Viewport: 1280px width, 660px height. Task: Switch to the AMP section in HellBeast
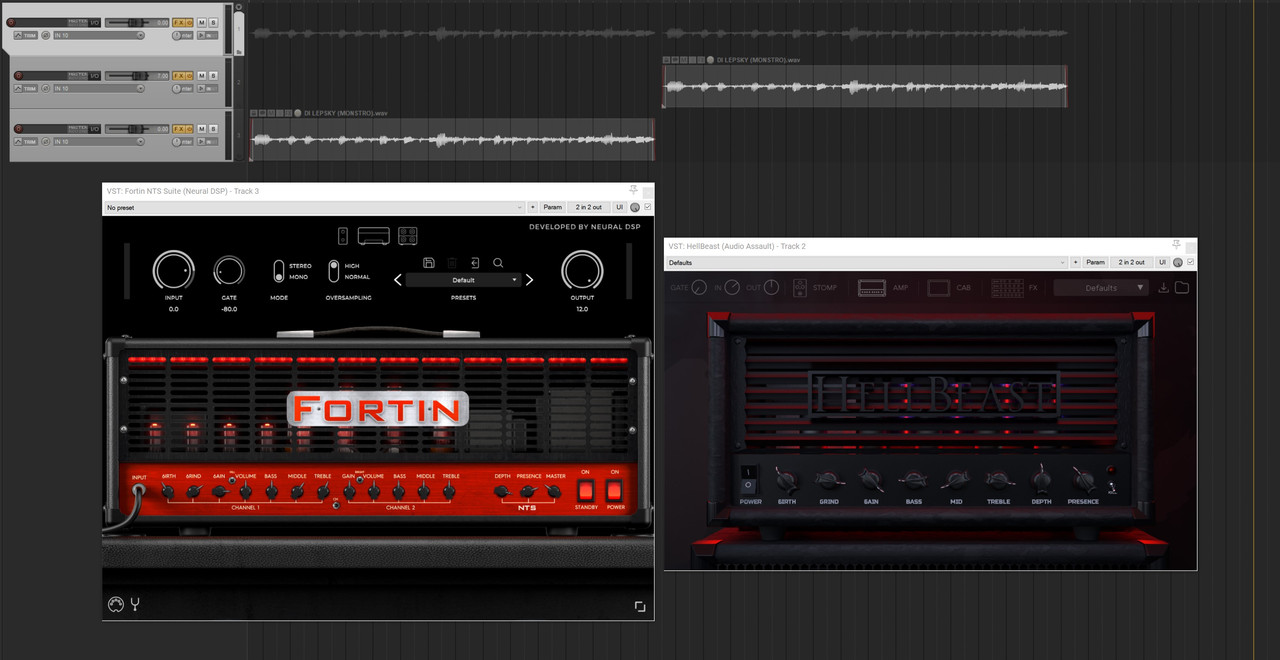tap(883, 288)
